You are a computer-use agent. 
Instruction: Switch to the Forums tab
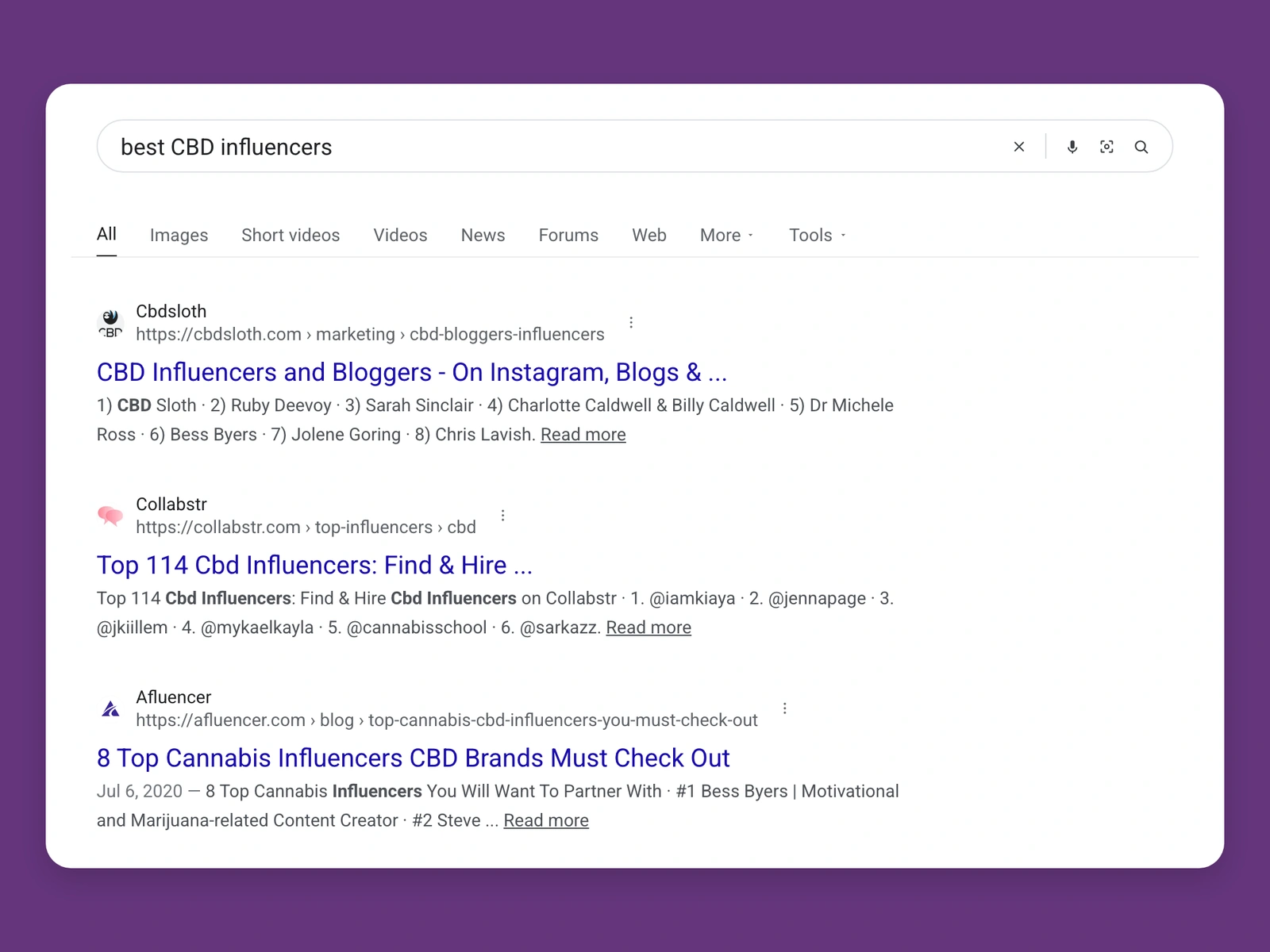[x=568, y=235]
